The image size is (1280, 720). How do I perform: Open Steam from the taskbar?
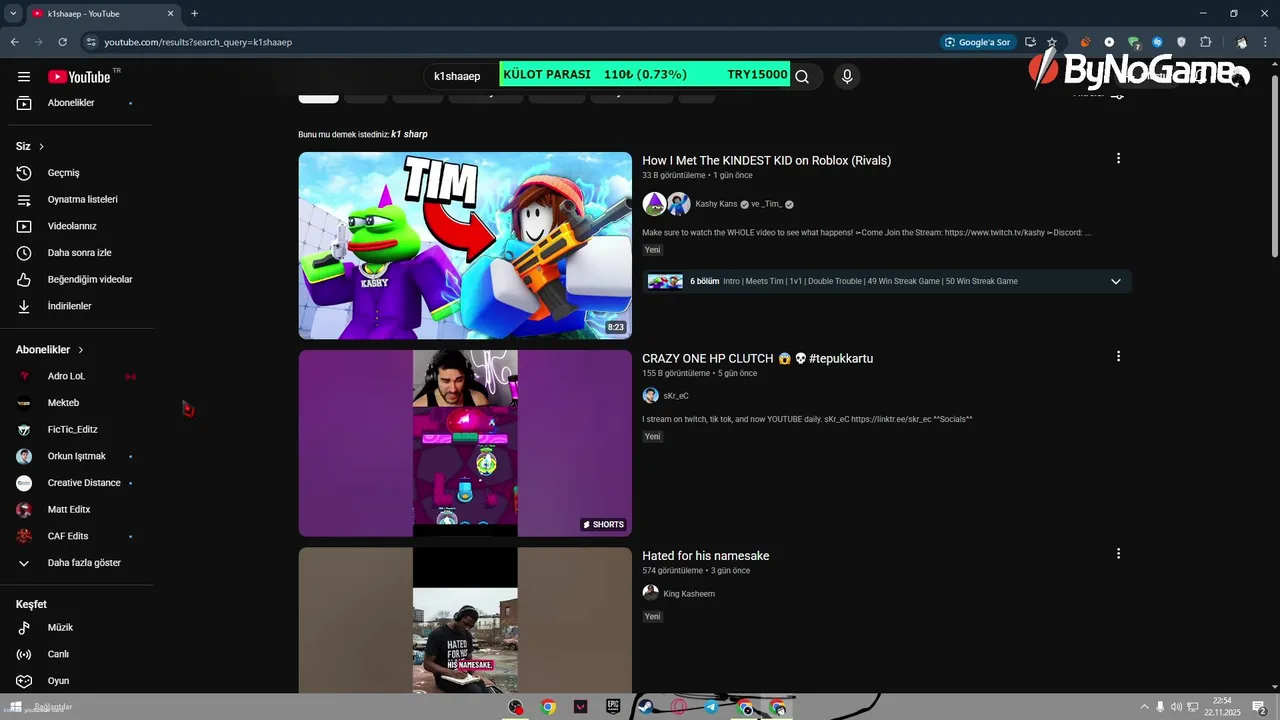tap(646, 707)
